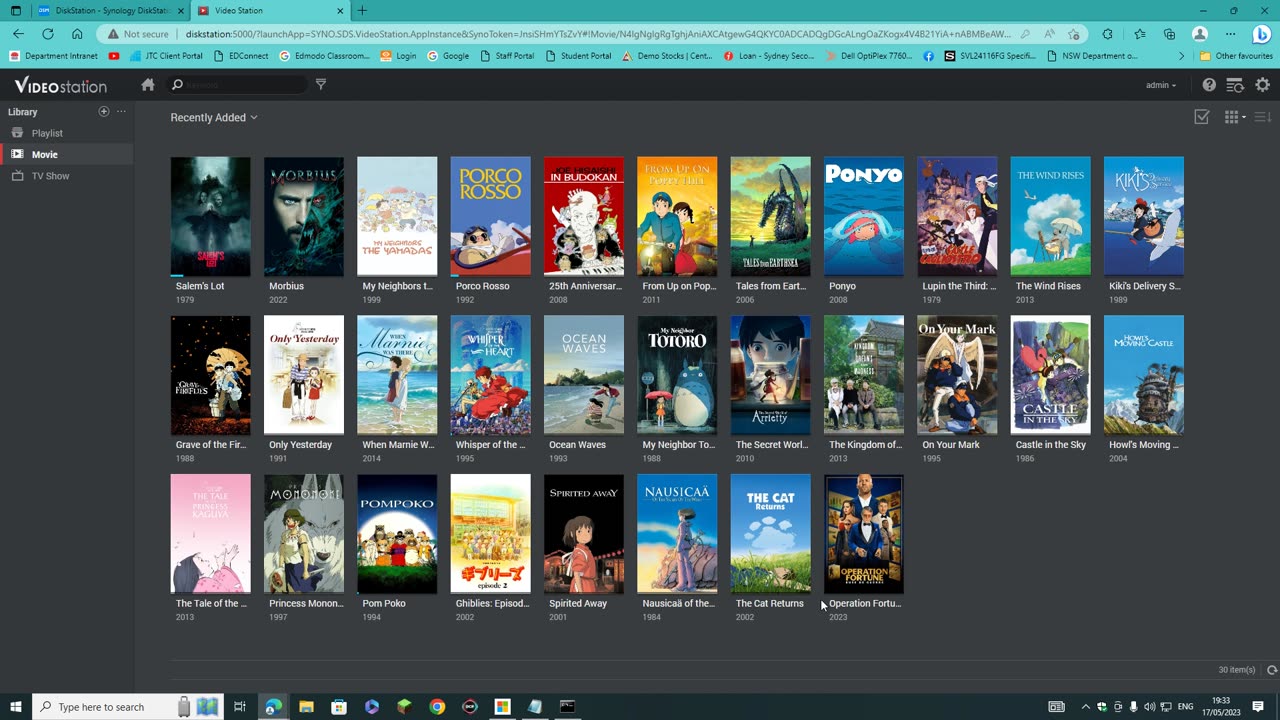The width and height of the screenshot is (1280, 720).
Task: Show more bookmarks chevron
Action: point(1182,56)
